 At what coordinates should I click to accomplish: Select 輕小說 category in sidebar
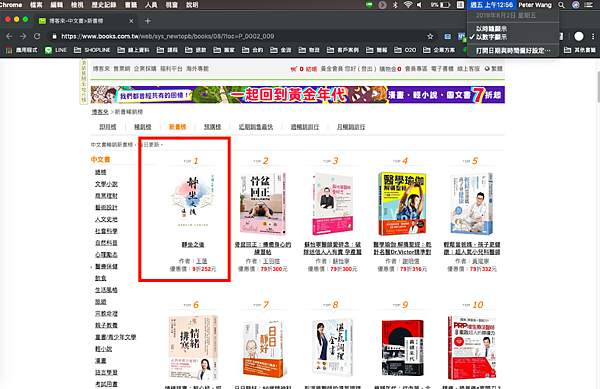tap(103, 349)
